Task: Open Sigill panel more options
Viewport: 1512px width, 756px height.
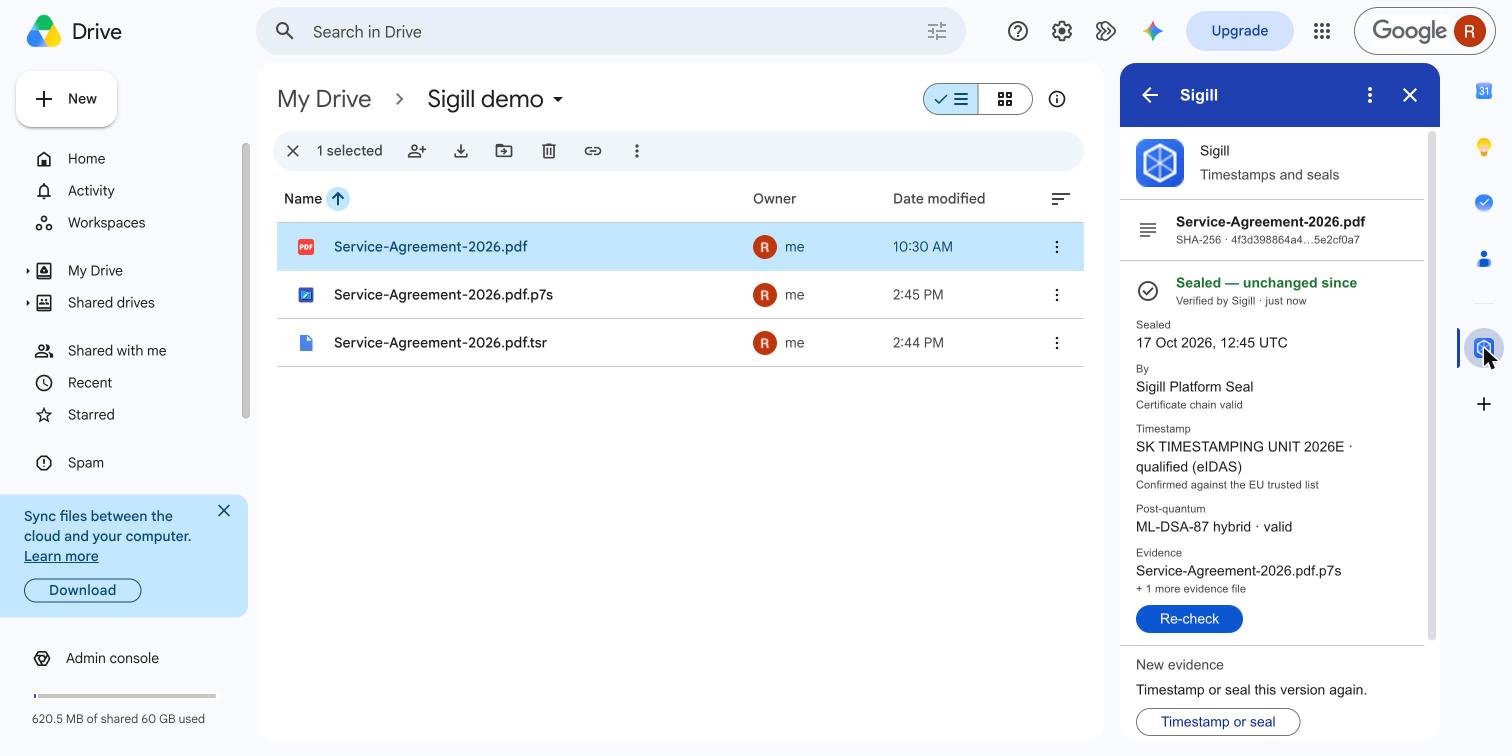Action: (x=1370, y=95)
